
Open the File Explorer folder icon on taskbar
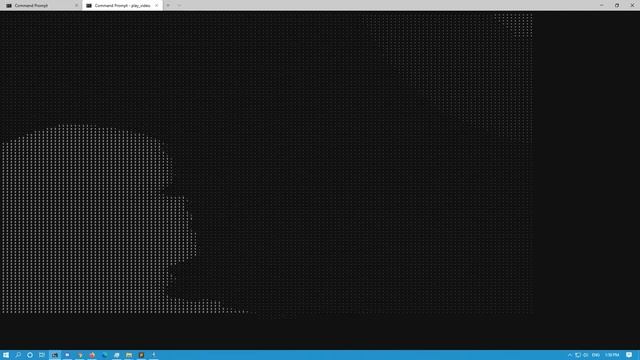pyautogui.click(x=129, y=355)
